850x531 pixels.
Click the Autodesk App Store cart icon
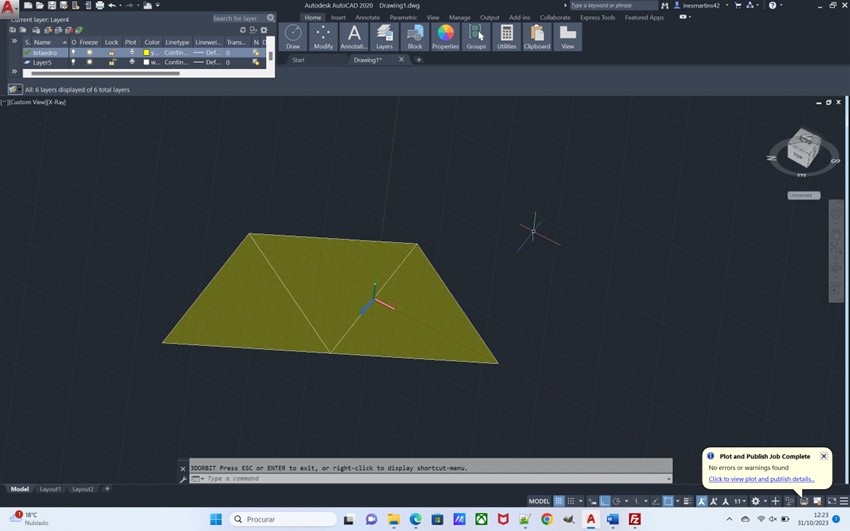tap(738, 5)
